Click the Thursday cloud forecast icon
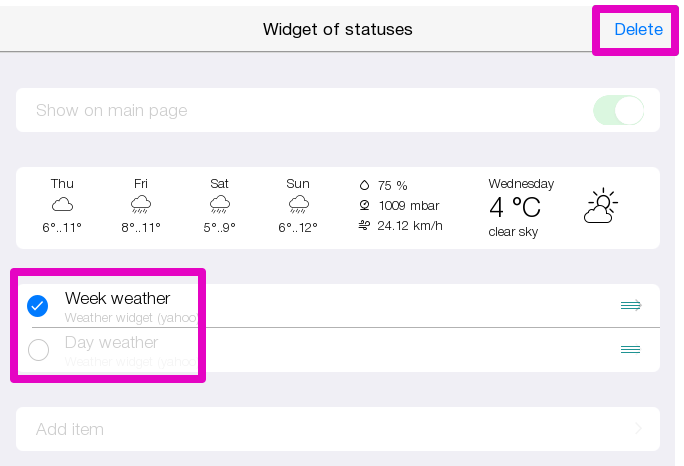 point(62,205)
